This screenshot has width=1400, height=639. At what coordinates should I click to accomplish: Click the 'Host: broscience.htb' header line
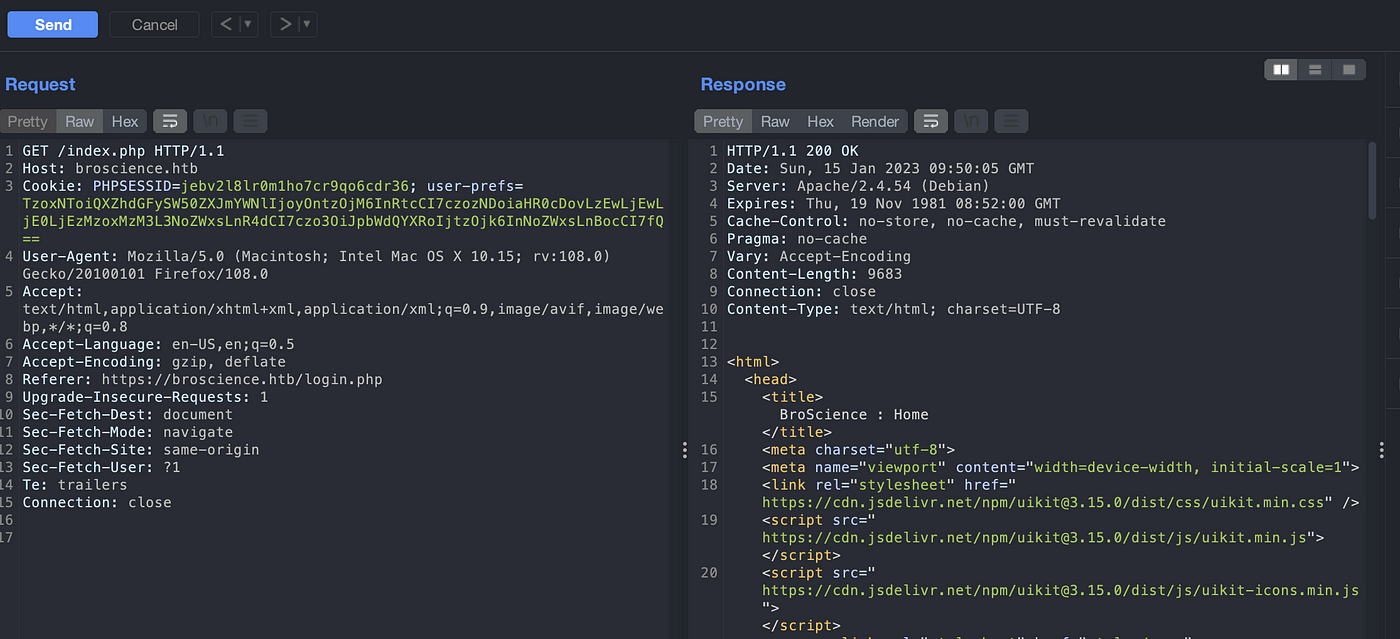click(110, 168)
